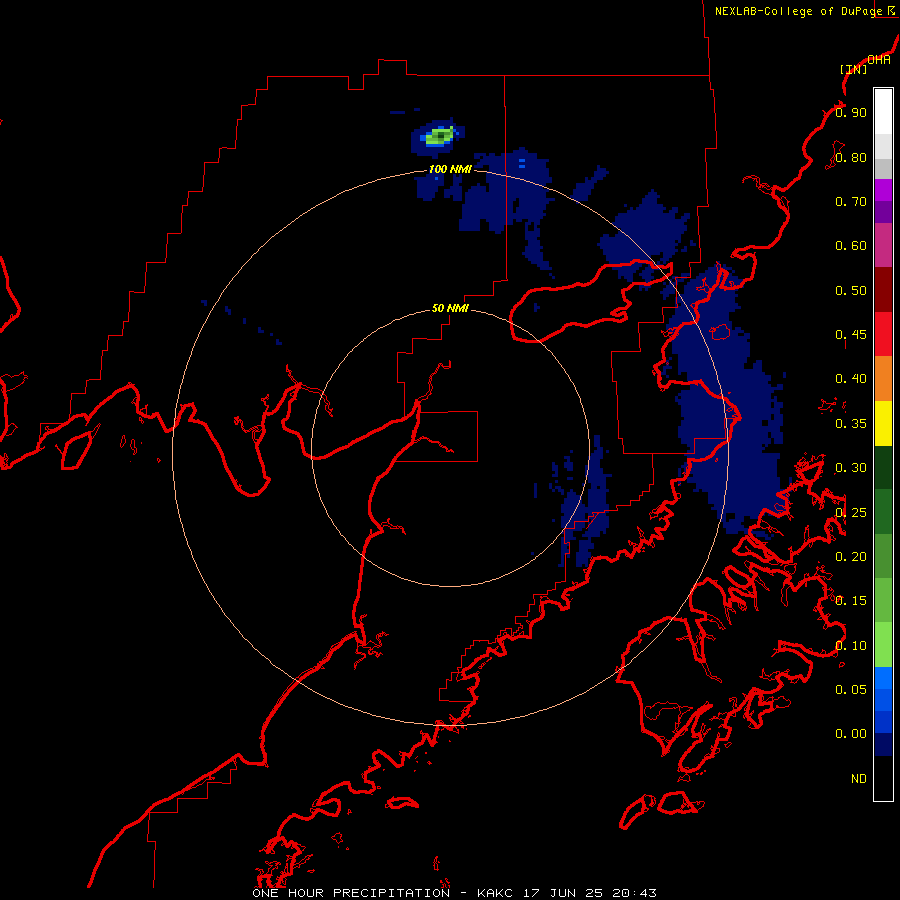Click the dark red swatch beside 0.50
The height and width of the screenshot is (900, 900).
883,290
